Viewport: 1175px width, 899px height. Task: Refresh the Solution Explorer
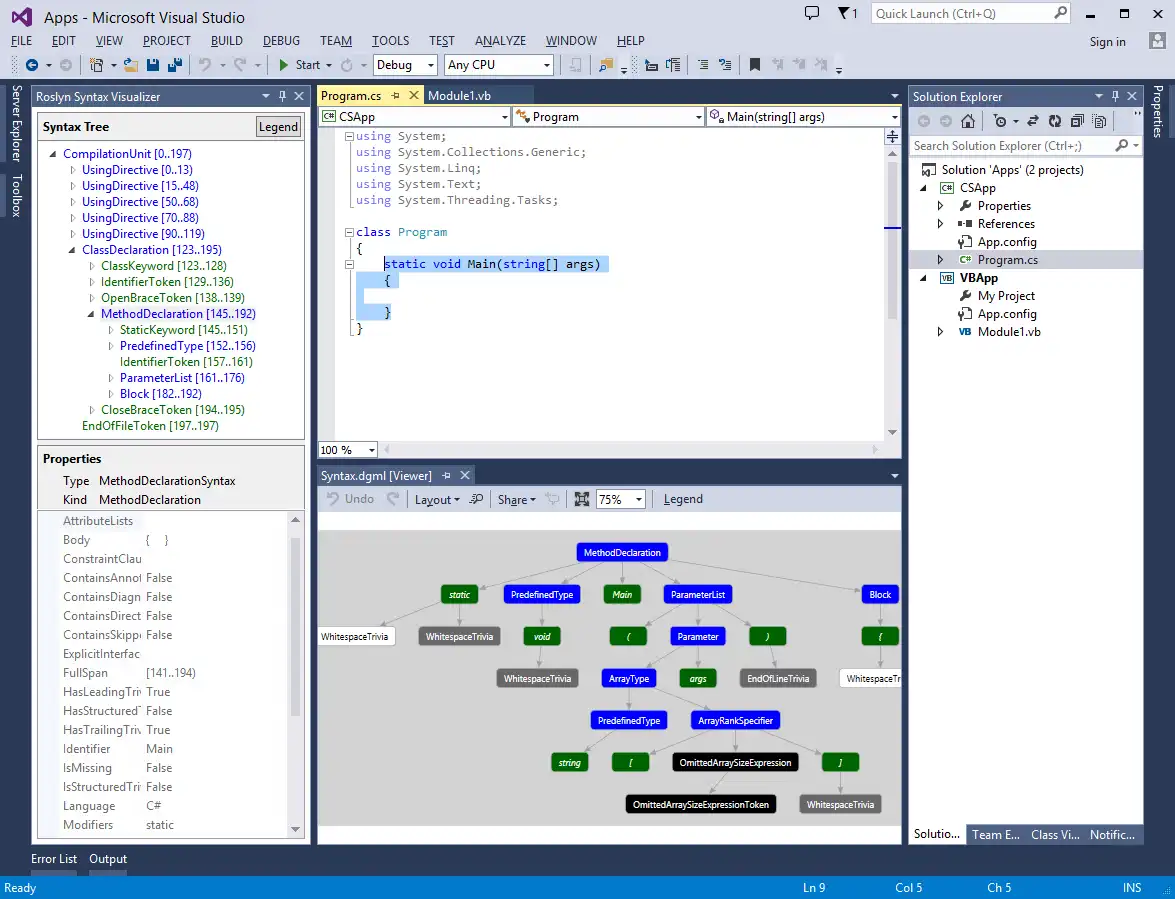click(x=1054, y=121)
